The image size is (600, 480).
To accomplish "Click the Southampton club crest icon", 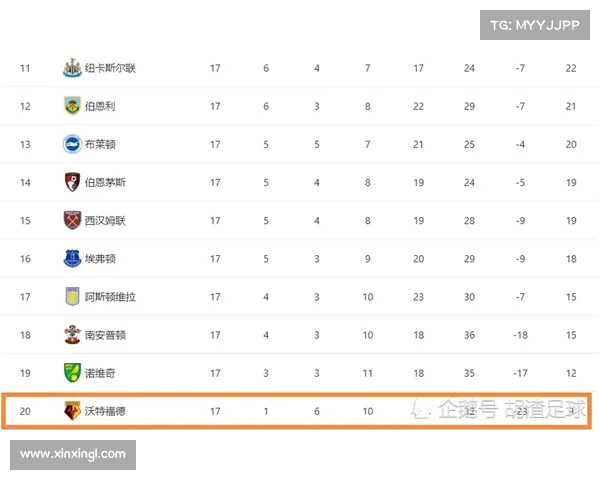I will pos(72,335).
